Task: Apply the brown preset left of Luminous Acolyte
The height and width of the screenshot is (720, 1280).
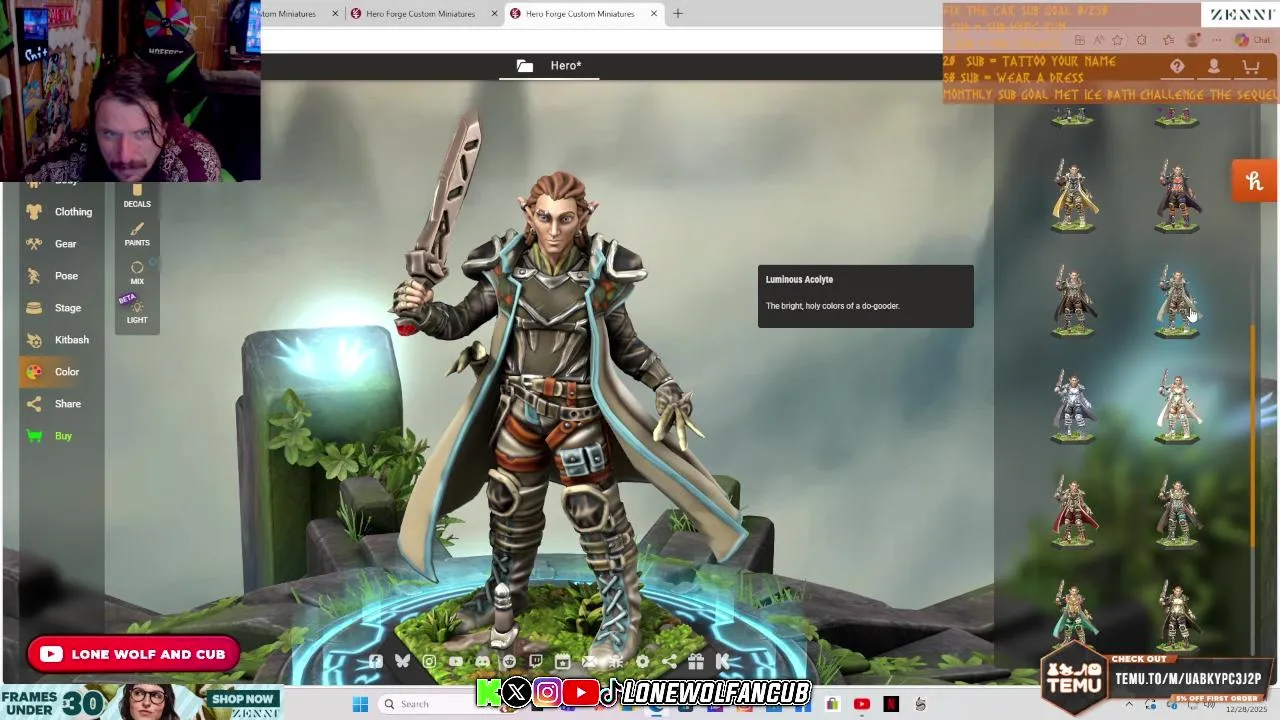Action: coord(1073,301)
